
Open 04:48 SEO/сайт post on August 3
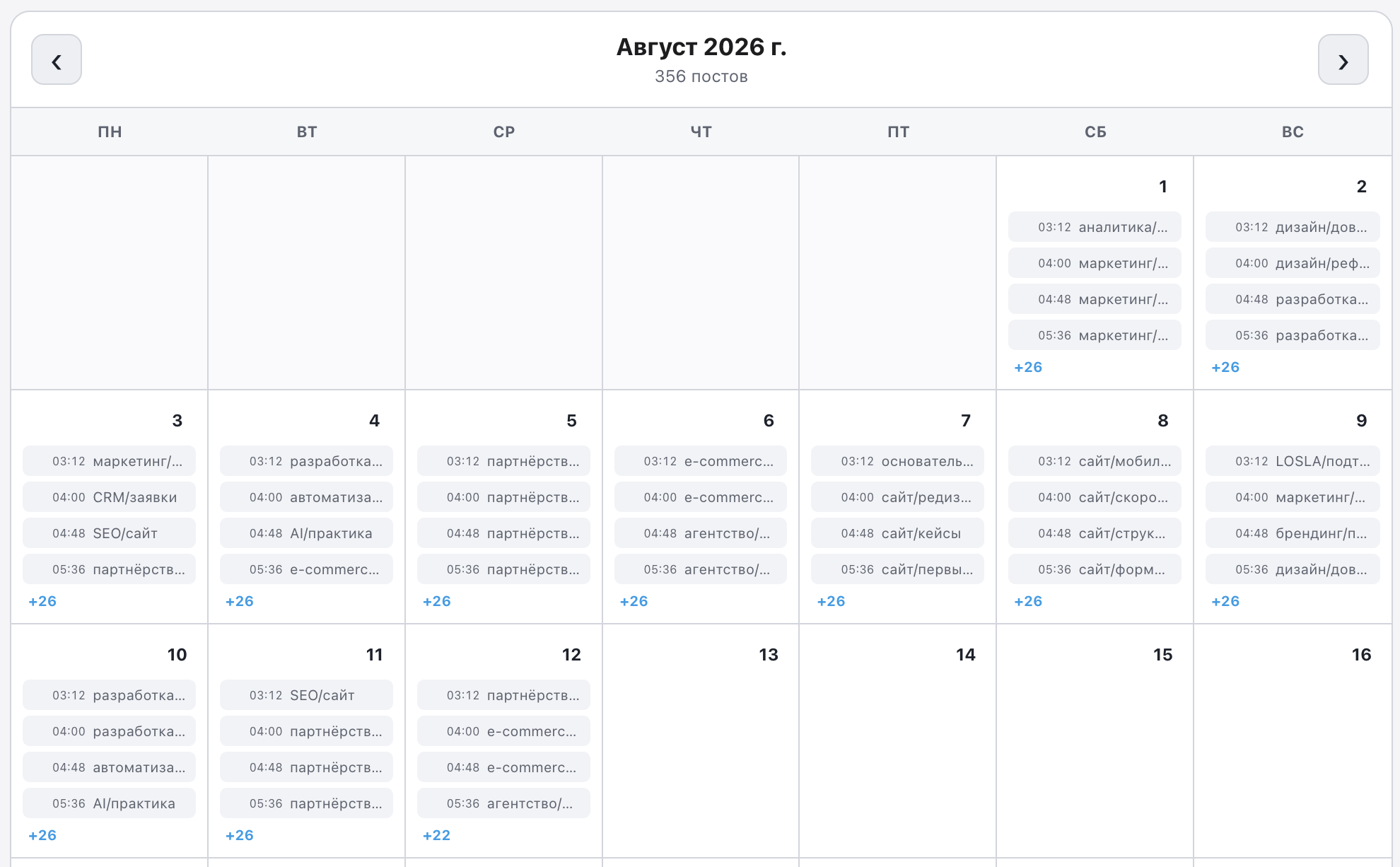[x=109, y=533]
